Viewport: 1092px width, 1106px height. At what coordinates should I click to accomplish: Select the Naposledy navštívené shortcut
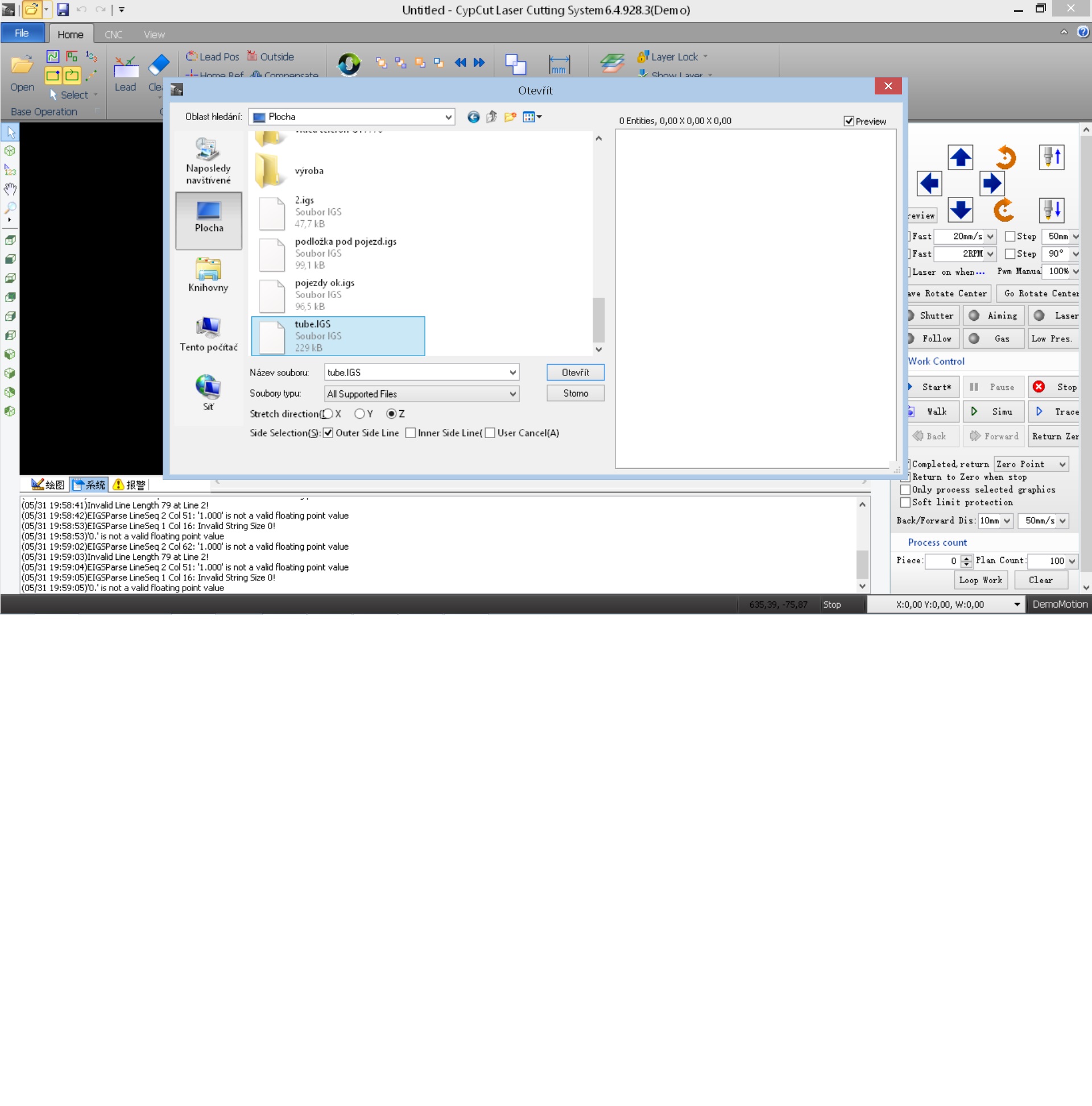coord(208,162)
